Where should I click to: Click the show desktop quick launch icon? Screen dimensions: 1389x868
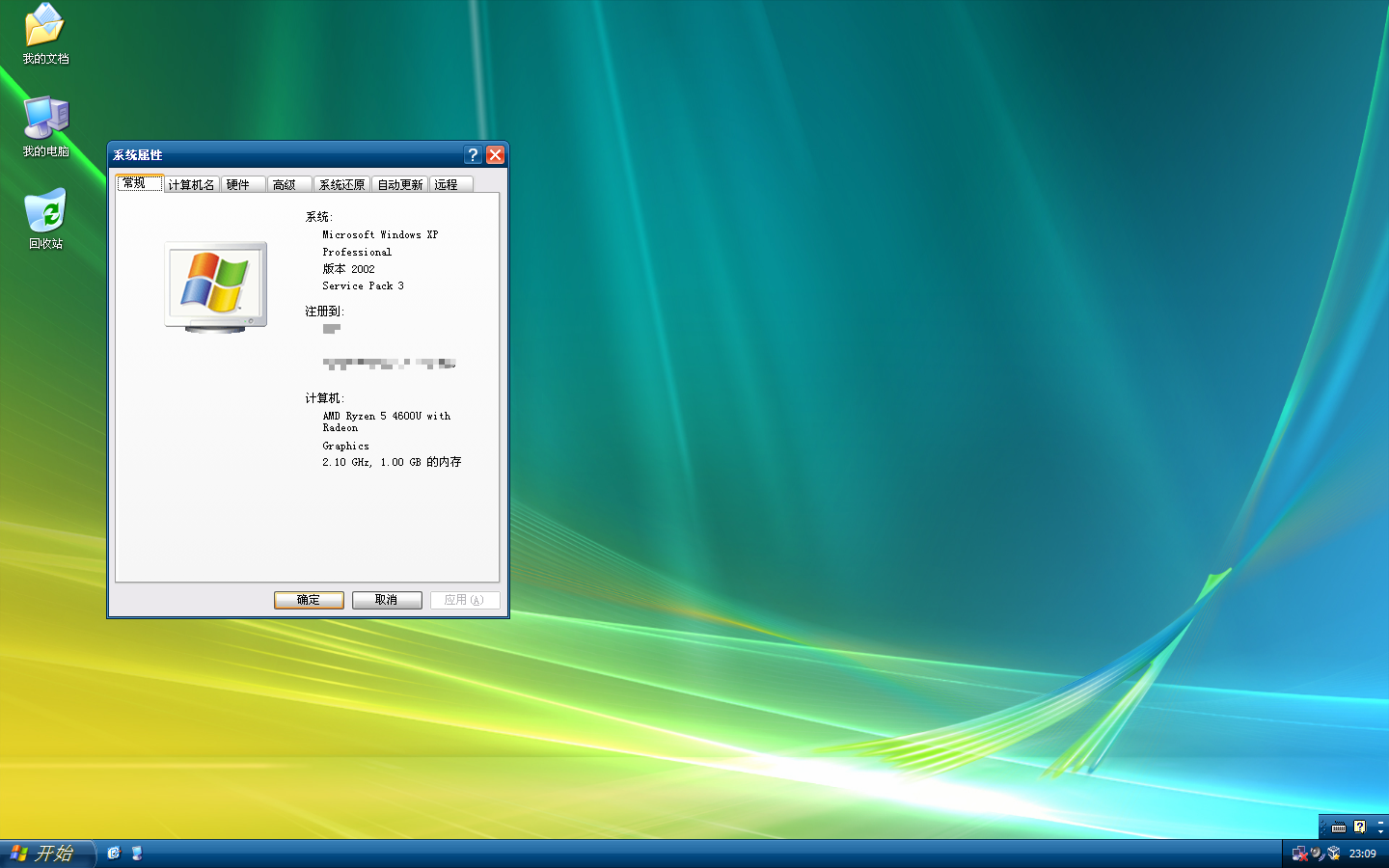pos(137,854)
